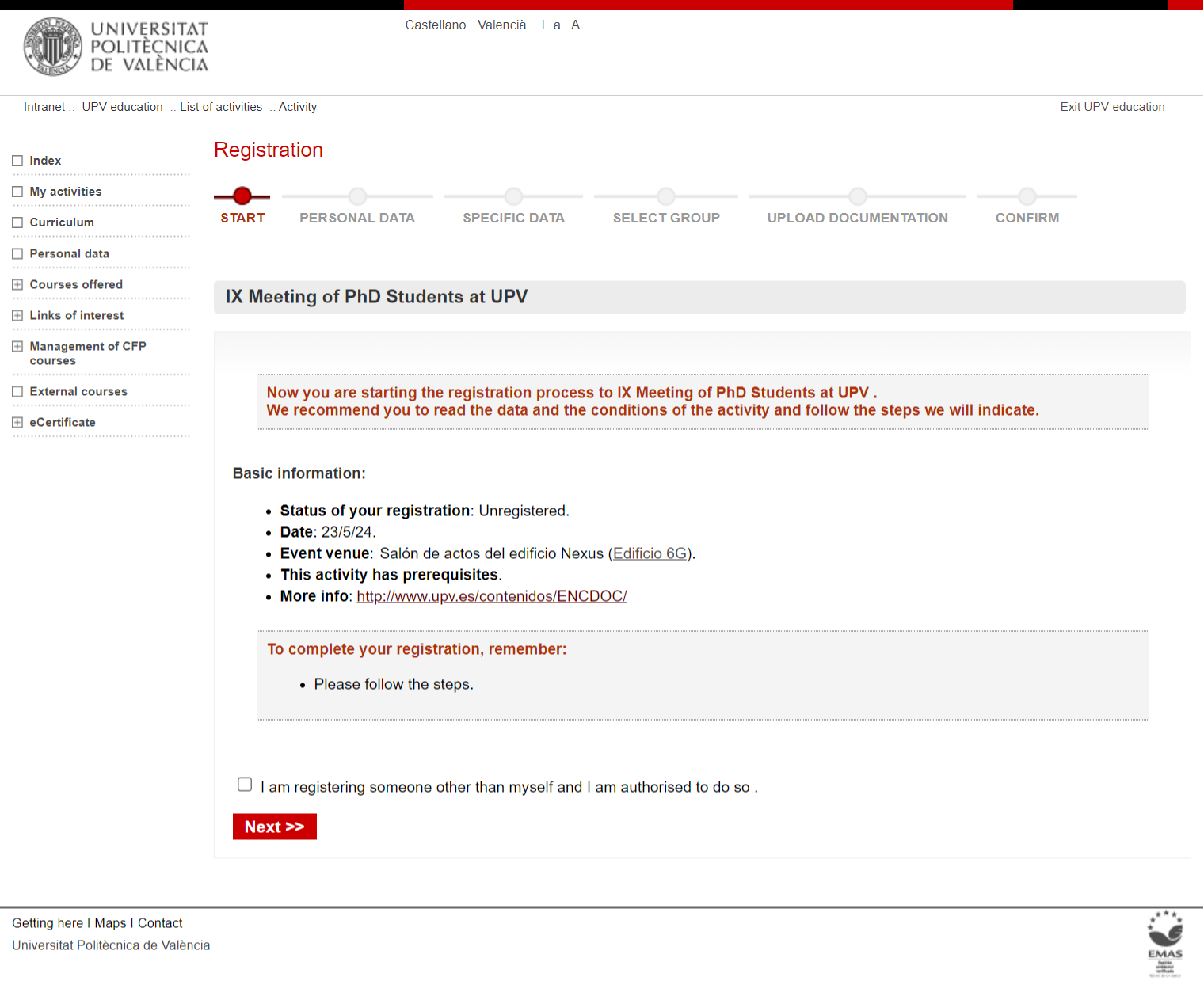Click the SELECT GROUP progress indicator
The width and height of the screenshot is (1204, 1000).
click(665, 196)
